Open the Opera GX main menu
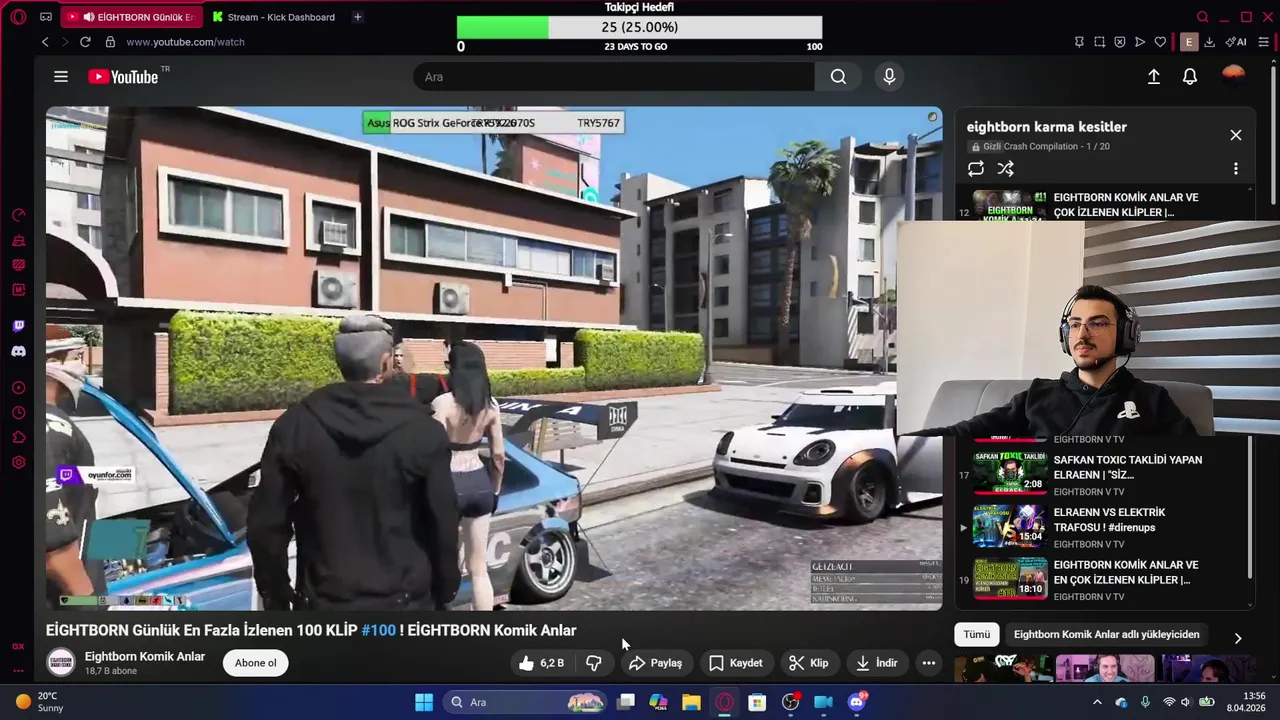The height and width of the screenshot is (720, 1280). (x=16, y=17)
